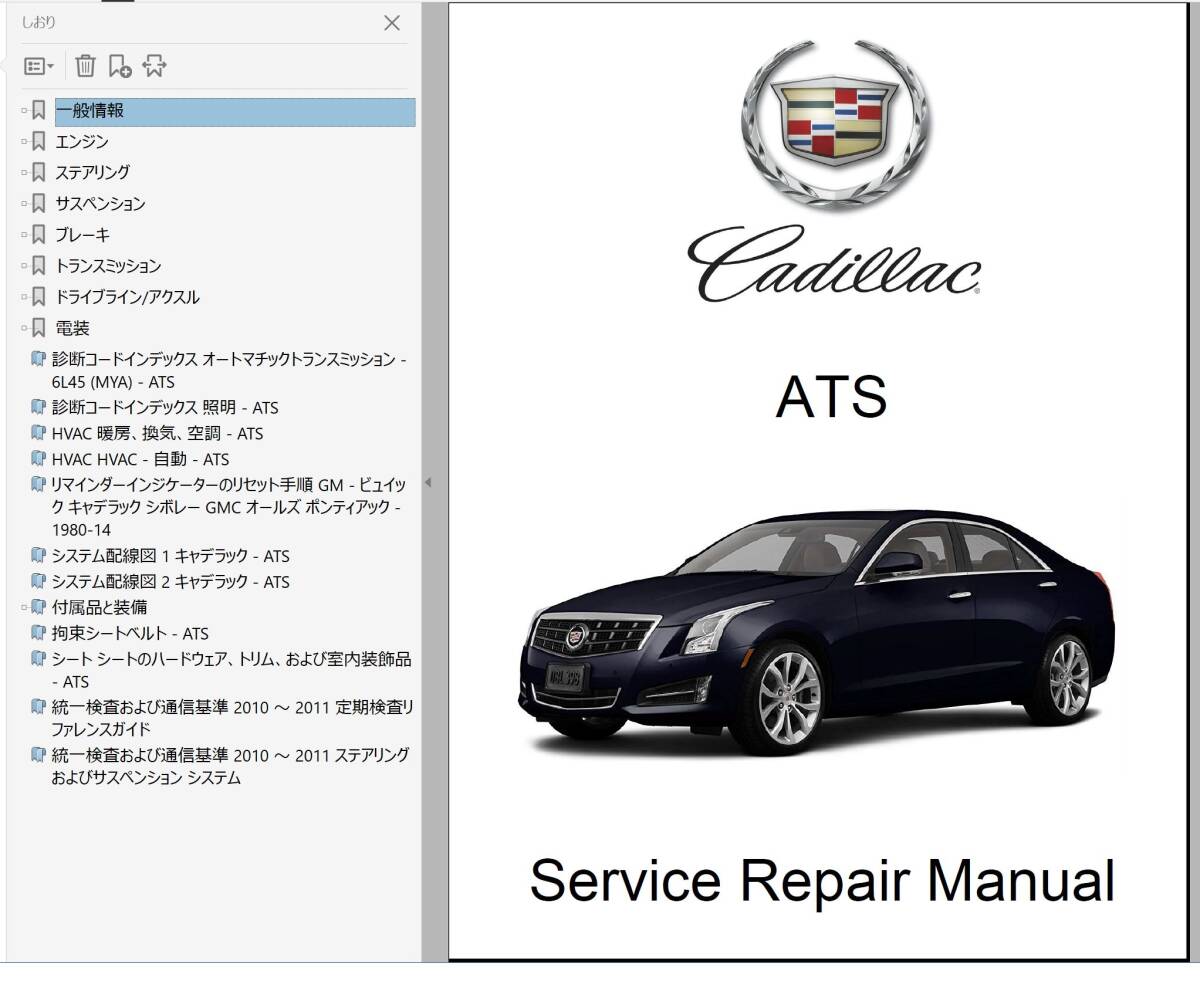
Task: Expand the サスペンション bookmark
Action: pos(24,204)
